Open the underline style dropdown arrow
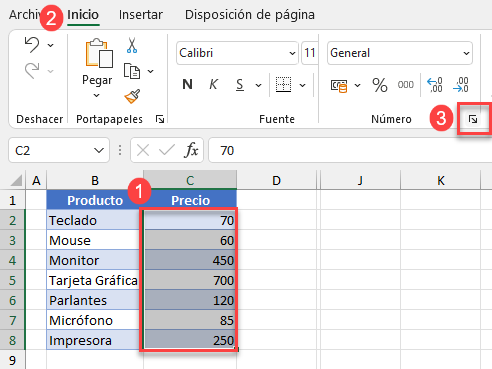The height and width of the screenshot is (369, 492). 258,85
